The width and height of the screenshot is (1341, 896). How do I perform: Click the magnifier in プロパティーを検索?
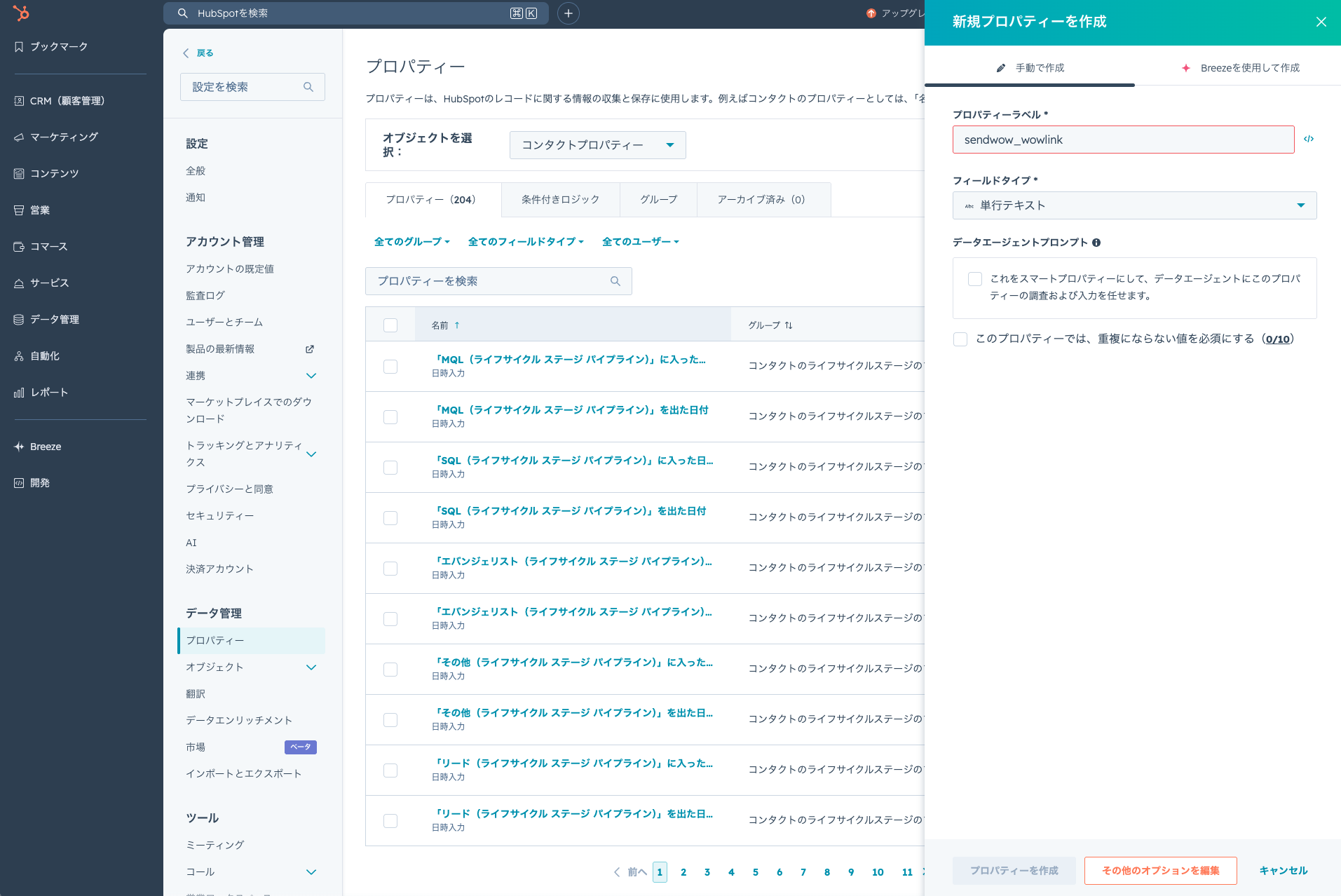click(615, 281)
